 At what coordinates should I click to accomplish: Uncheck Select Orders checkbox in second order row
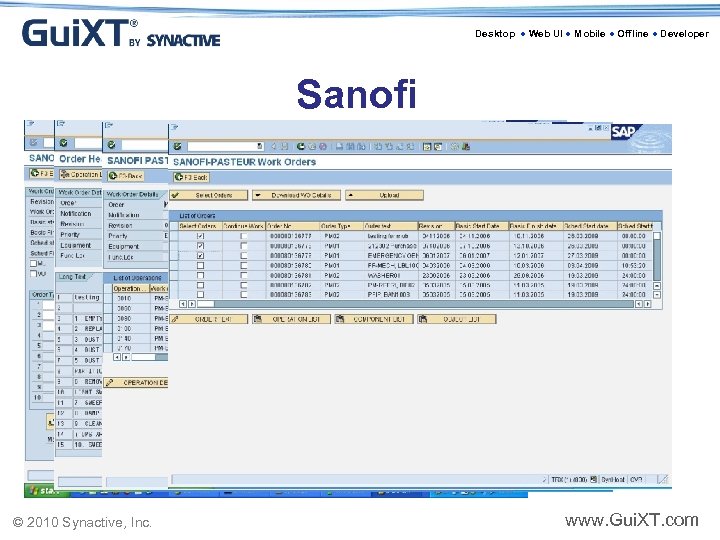tap(200, 246)
